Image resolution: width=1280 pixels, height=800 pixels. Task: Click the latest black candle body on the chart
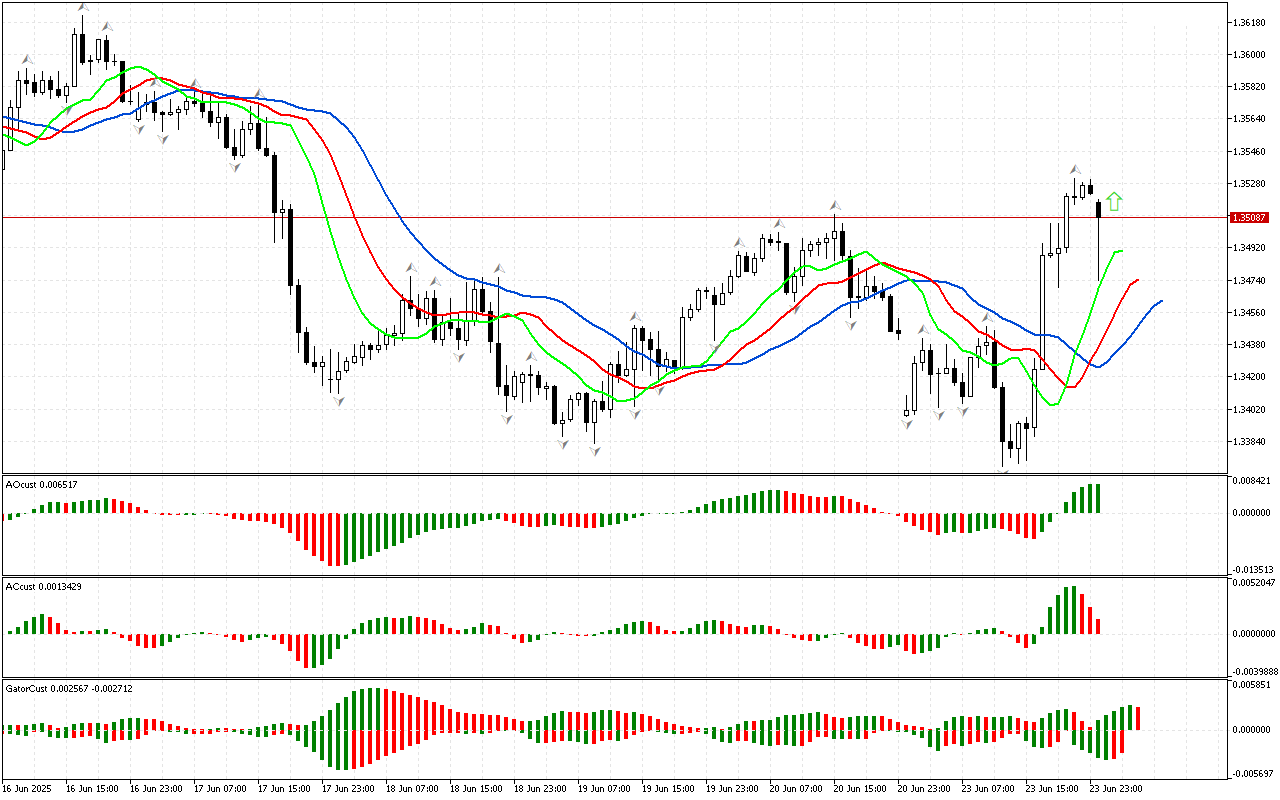pyautogui.click(x=1099, y=208)
